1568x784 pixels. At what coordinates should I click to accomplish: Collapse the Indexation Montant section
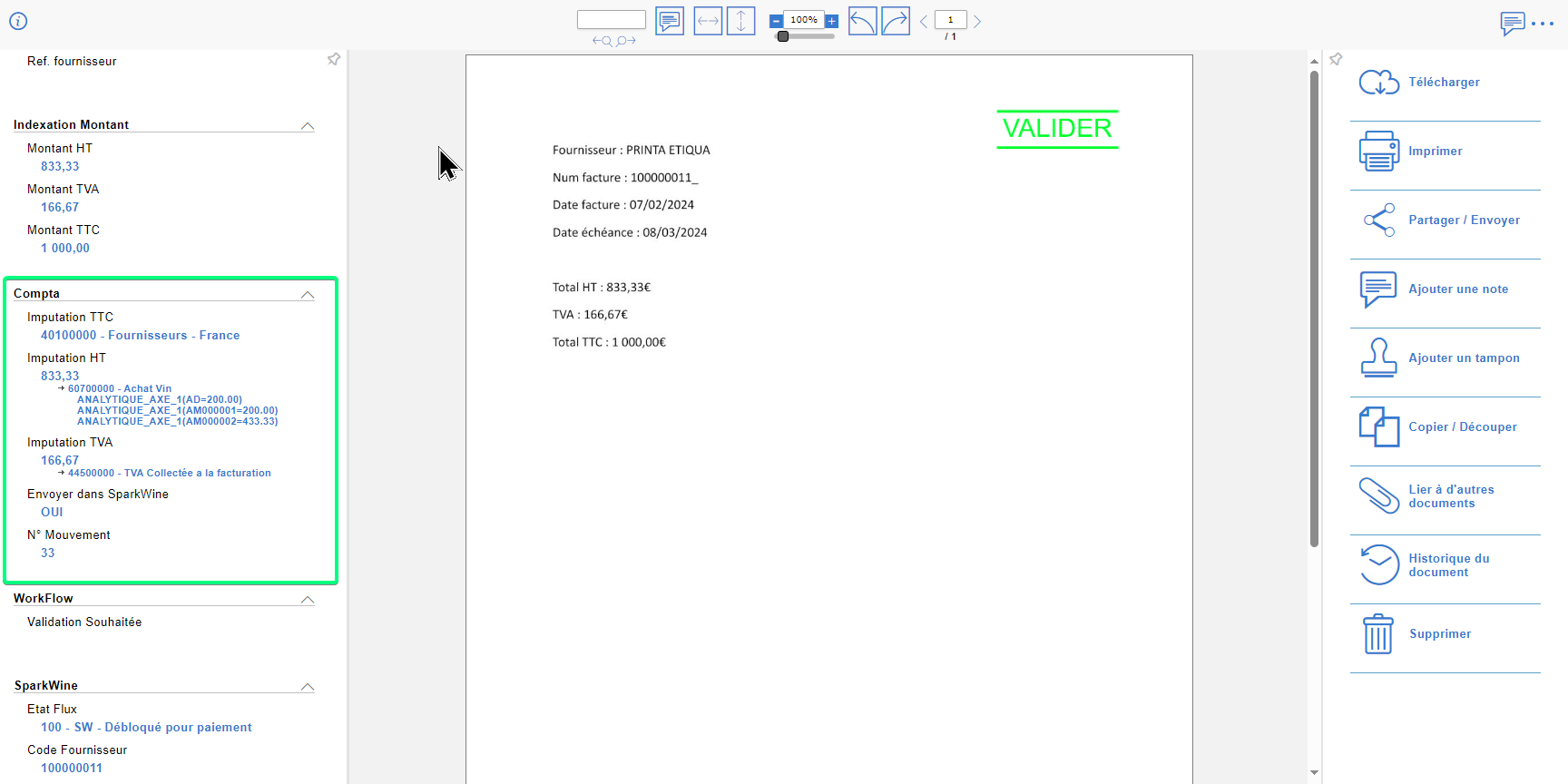pyautogui.click(x=308, y=126)
